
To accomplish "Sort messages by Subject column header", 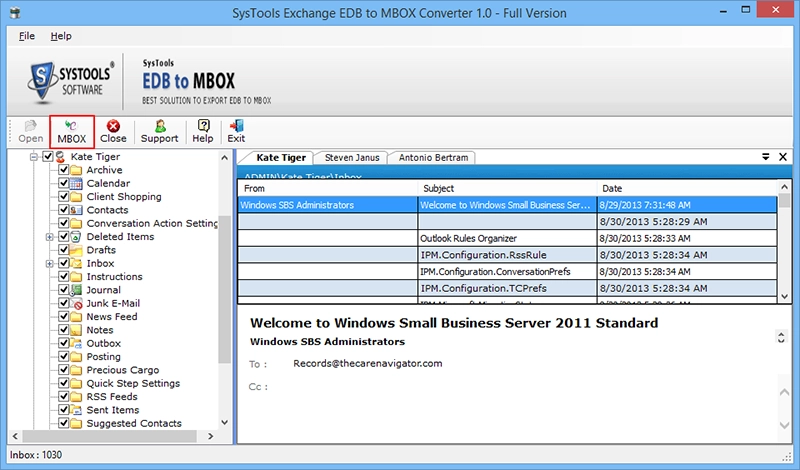I will click(507, 188).
